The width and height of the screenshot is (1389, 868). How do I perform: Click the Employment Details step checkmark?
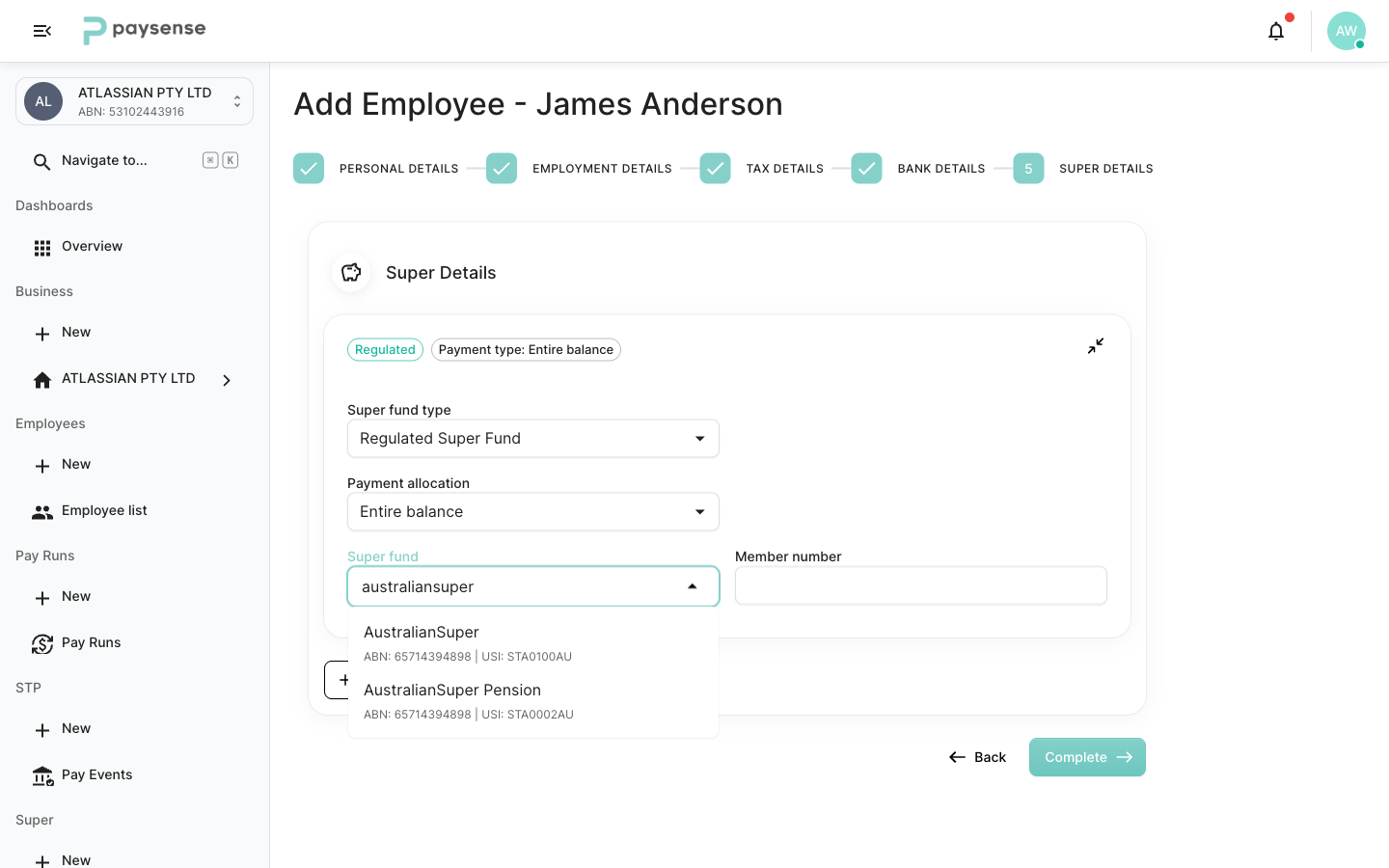coord(502,169)
